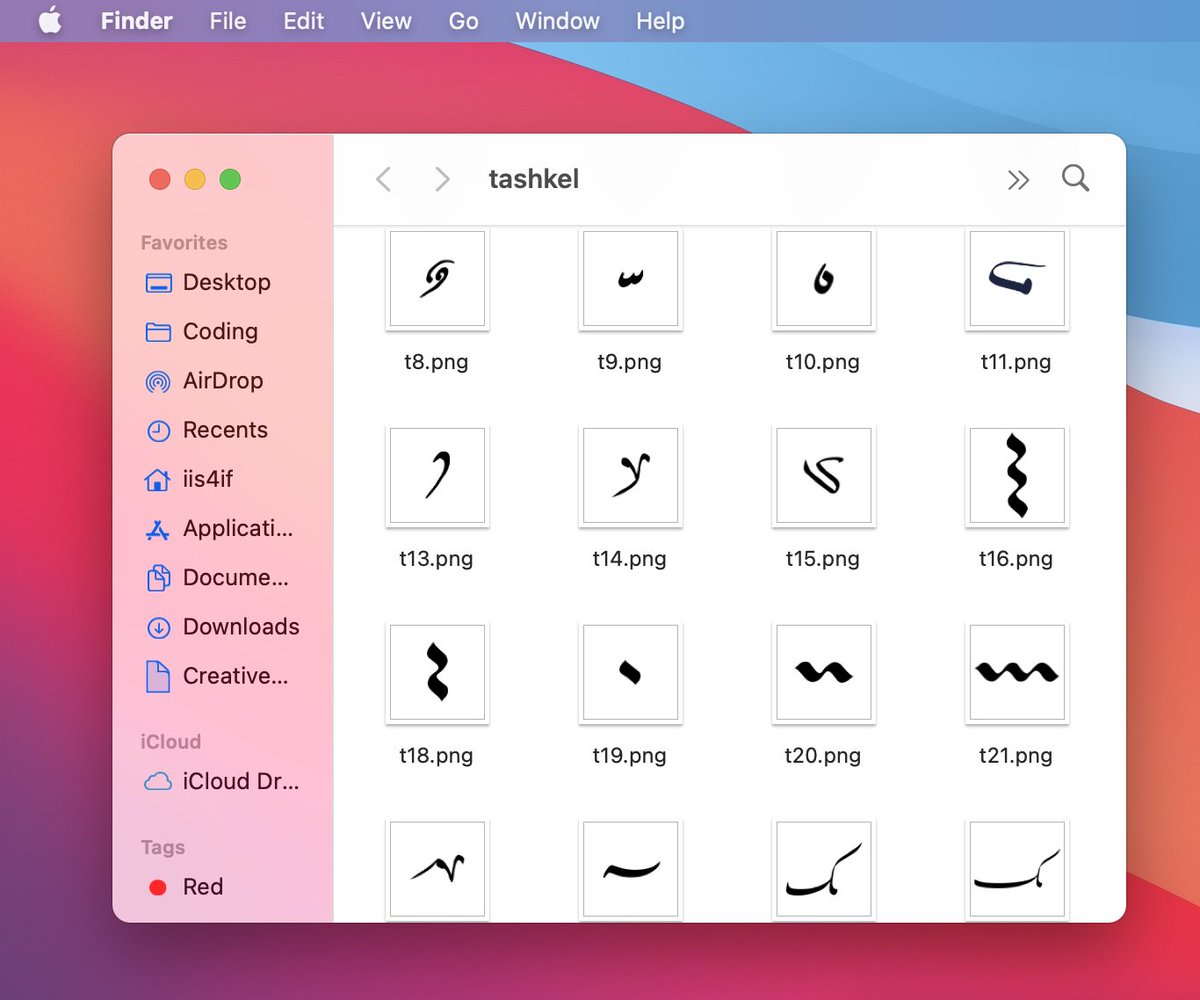Select the t19.png thumbnail
Viewport: 1200px width, 1000px height.
tap(630, 673)
